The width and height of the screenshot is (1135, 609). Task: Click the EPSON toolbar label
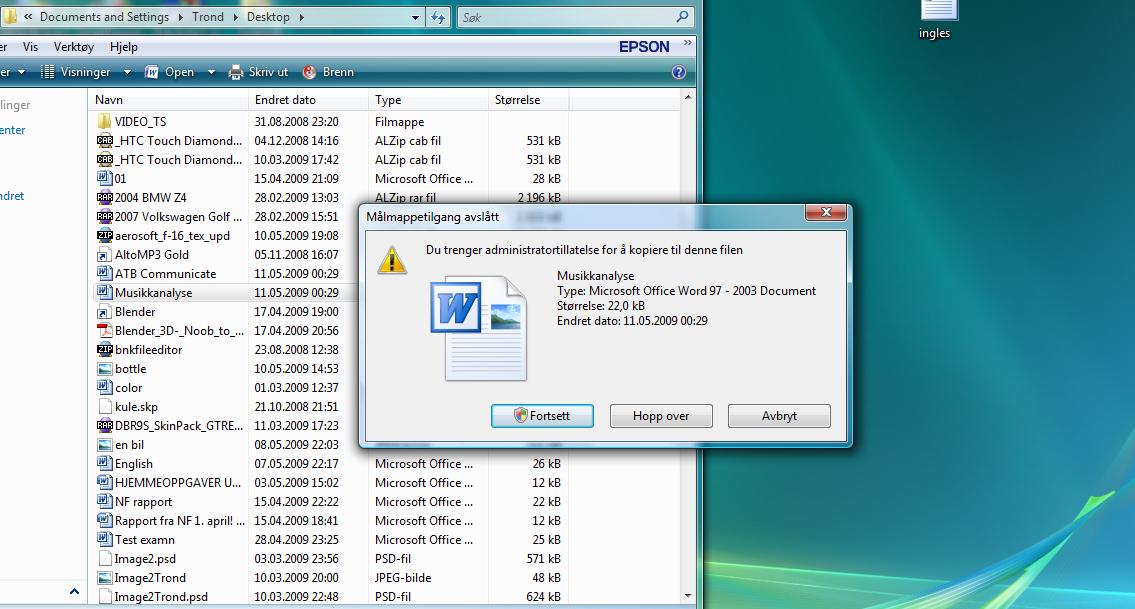pos(644,47)
